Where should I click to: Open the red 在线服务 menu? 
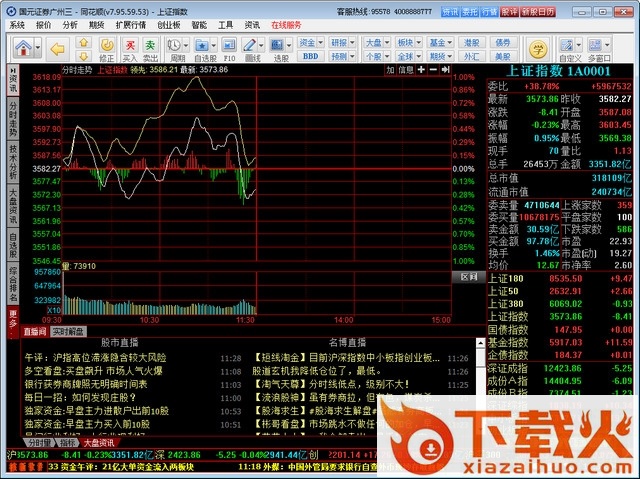(287, 25)
